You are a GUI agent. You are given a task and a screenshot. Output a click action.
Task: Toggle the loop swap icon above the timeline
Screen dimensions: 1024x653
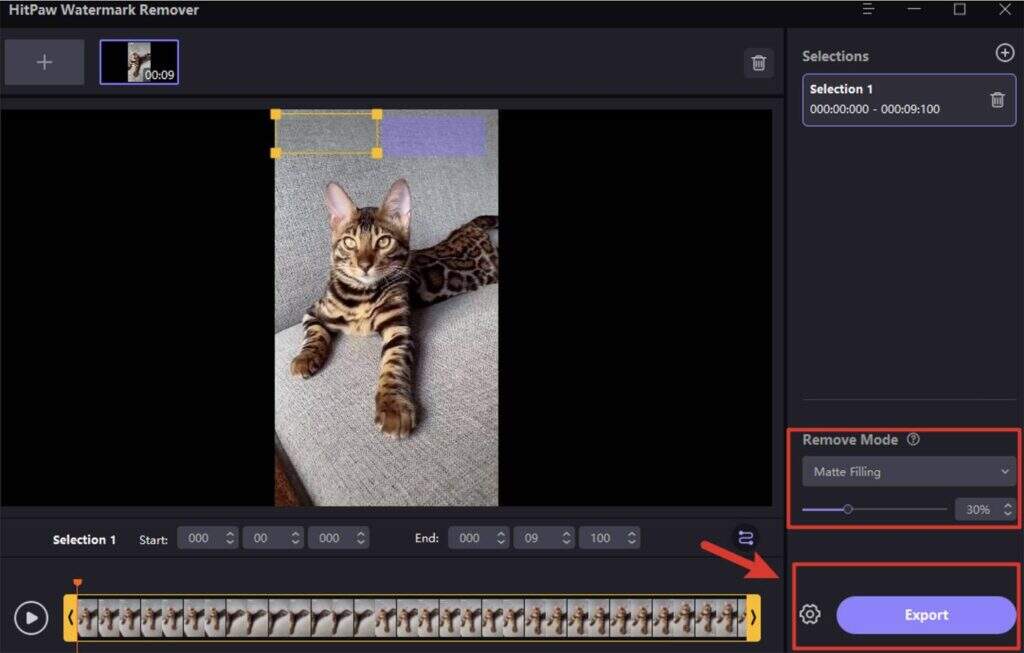click(x=746, y=538)
